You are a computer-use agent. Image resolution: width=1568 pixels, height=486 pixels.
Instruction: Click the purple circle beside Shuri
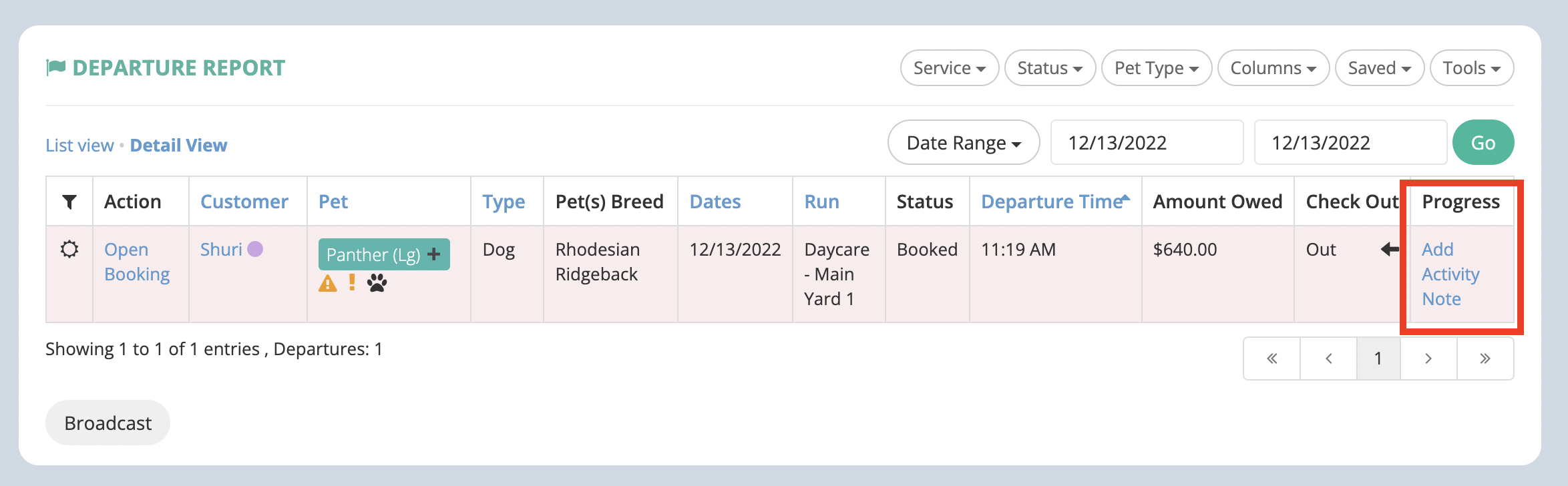tap(255, 249)
